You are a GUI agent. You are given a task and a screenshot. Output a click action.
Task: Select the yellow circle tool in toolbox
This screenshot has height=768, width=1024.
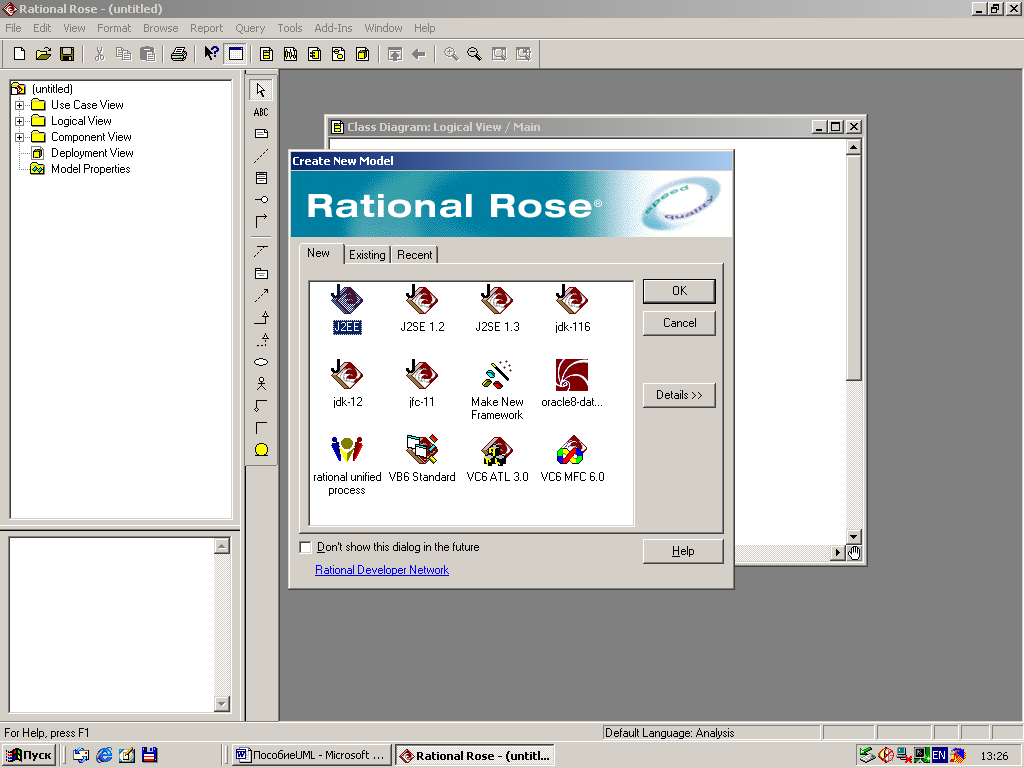(x=261, y=449)
